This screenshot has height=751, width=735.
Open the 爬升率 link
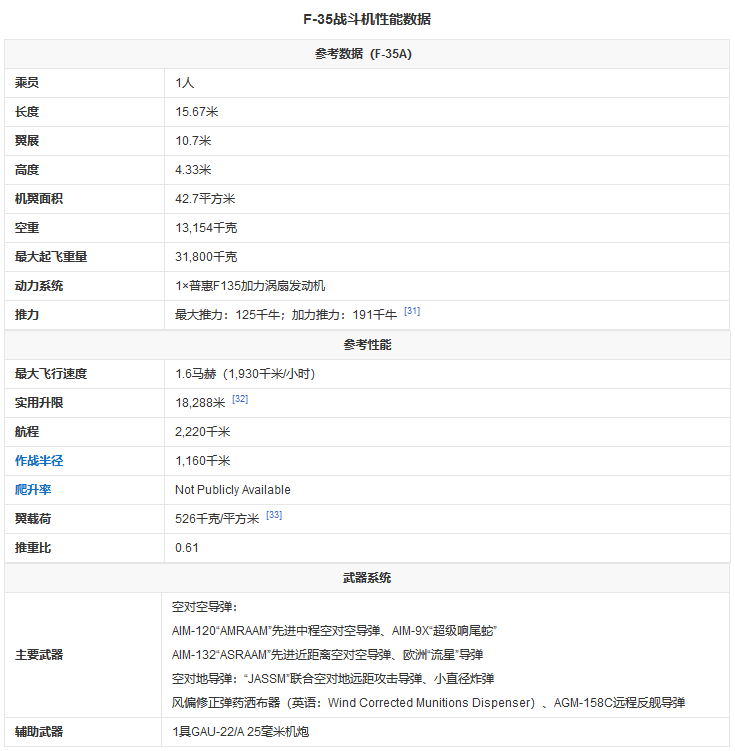(x=33, y=489)
